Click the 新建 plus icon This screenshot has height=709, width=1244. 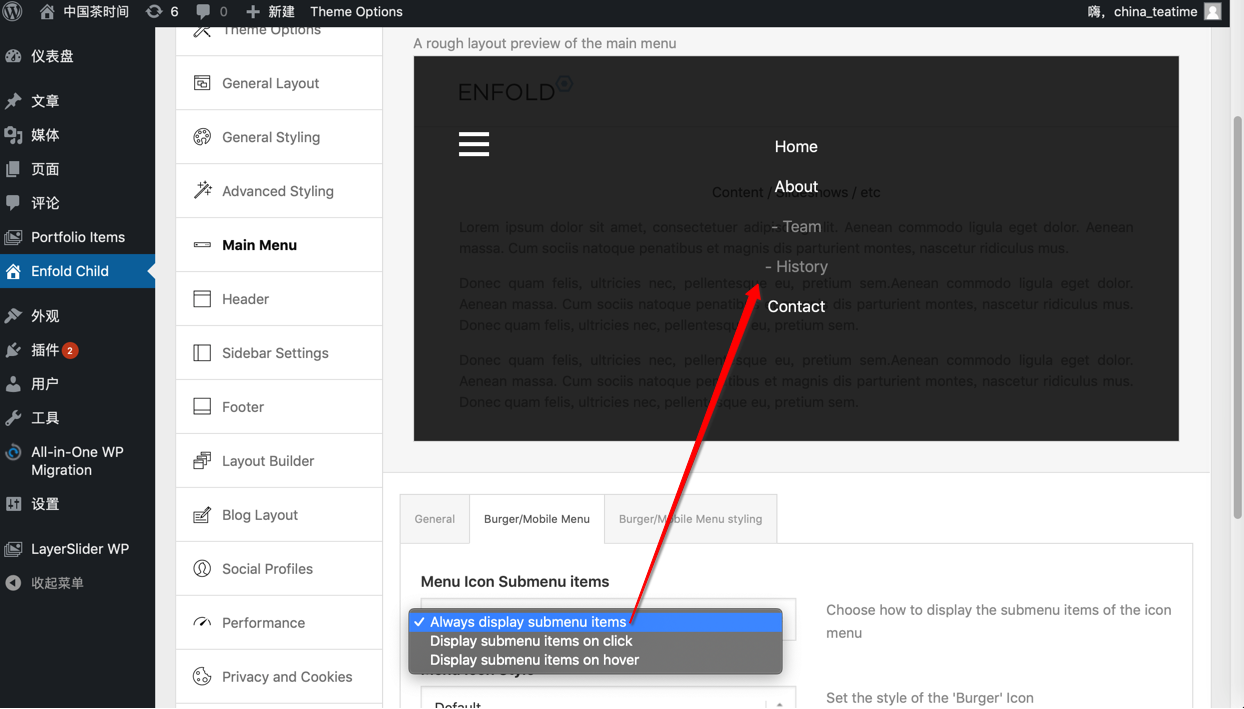253,12
